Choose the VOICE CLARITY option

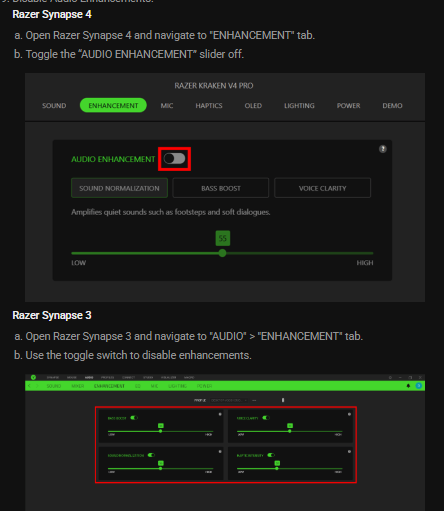322,188
